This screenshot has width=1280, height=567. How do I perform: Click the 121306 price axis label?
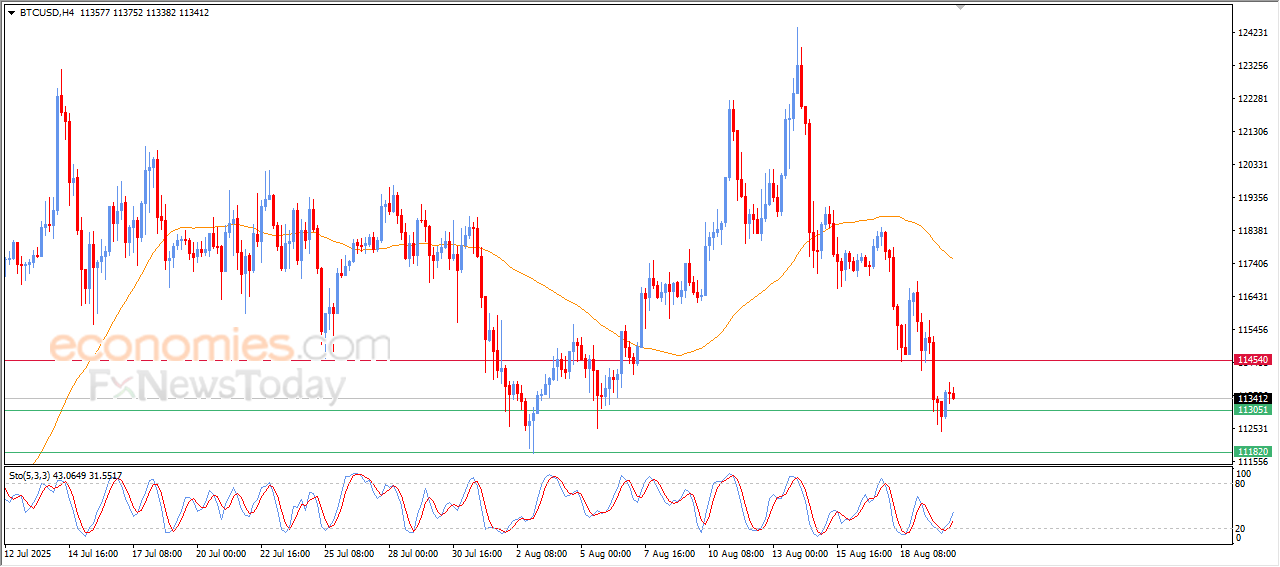pos(1253,132)
